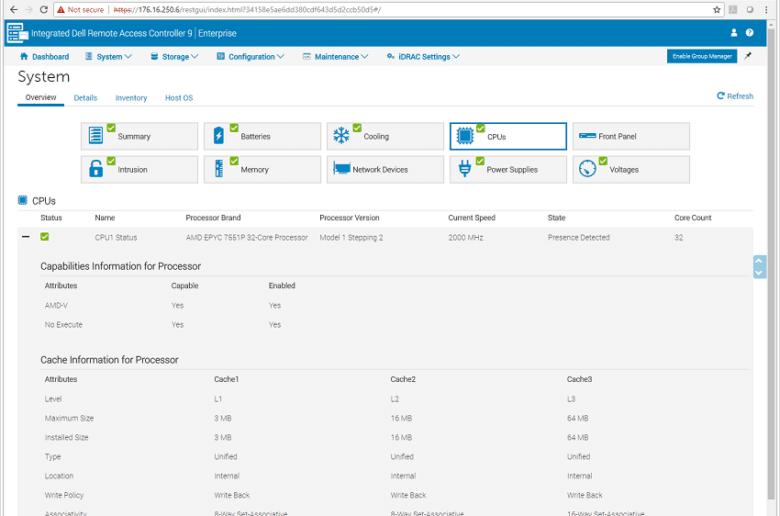780x516 pixels.
Task: Click the refresh circular arrow icon
Action: (x=720, y=96)
